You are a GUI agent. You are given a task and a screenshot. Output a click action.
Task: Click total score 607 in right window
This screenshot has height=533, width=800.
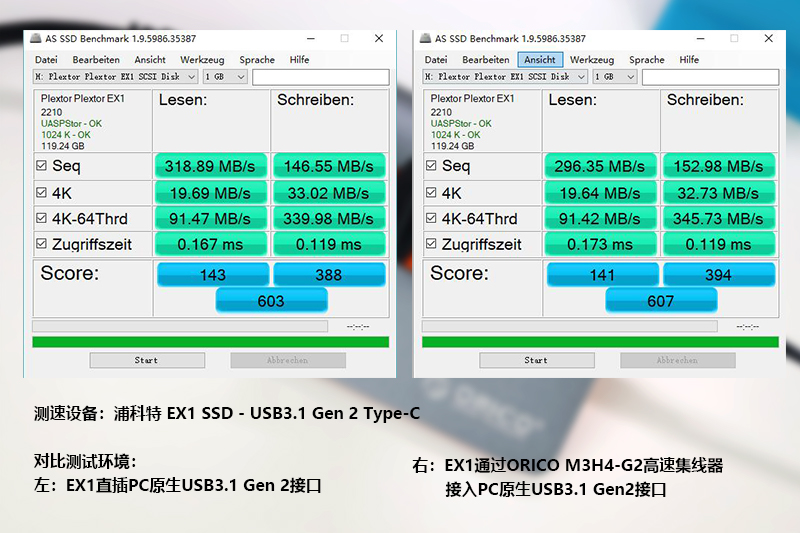click(661, 300)
